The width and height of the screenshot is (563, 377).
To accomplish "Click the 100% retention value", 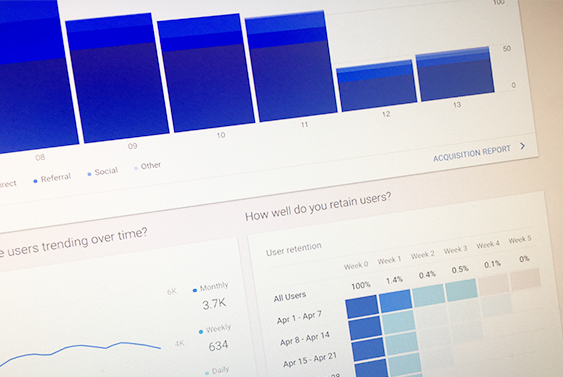I will tap(360, 285).
